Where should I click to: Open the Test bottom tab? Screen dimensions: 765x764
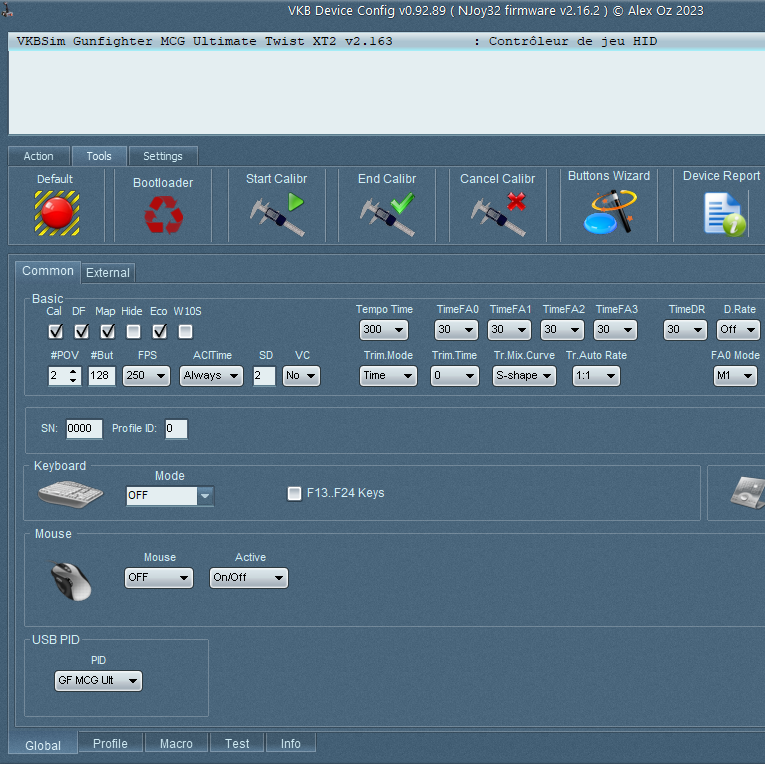click(237, 744)
